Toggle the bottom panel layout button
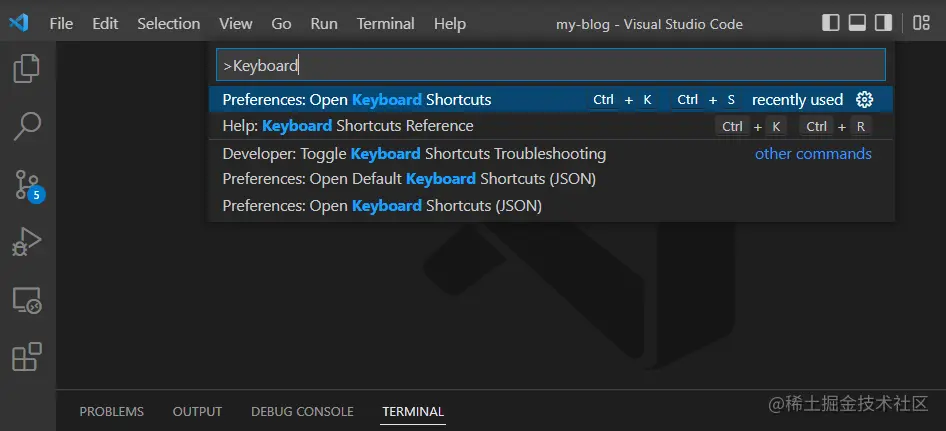The width and height of the screenshot is (946, 431). (x=857, y=23)
